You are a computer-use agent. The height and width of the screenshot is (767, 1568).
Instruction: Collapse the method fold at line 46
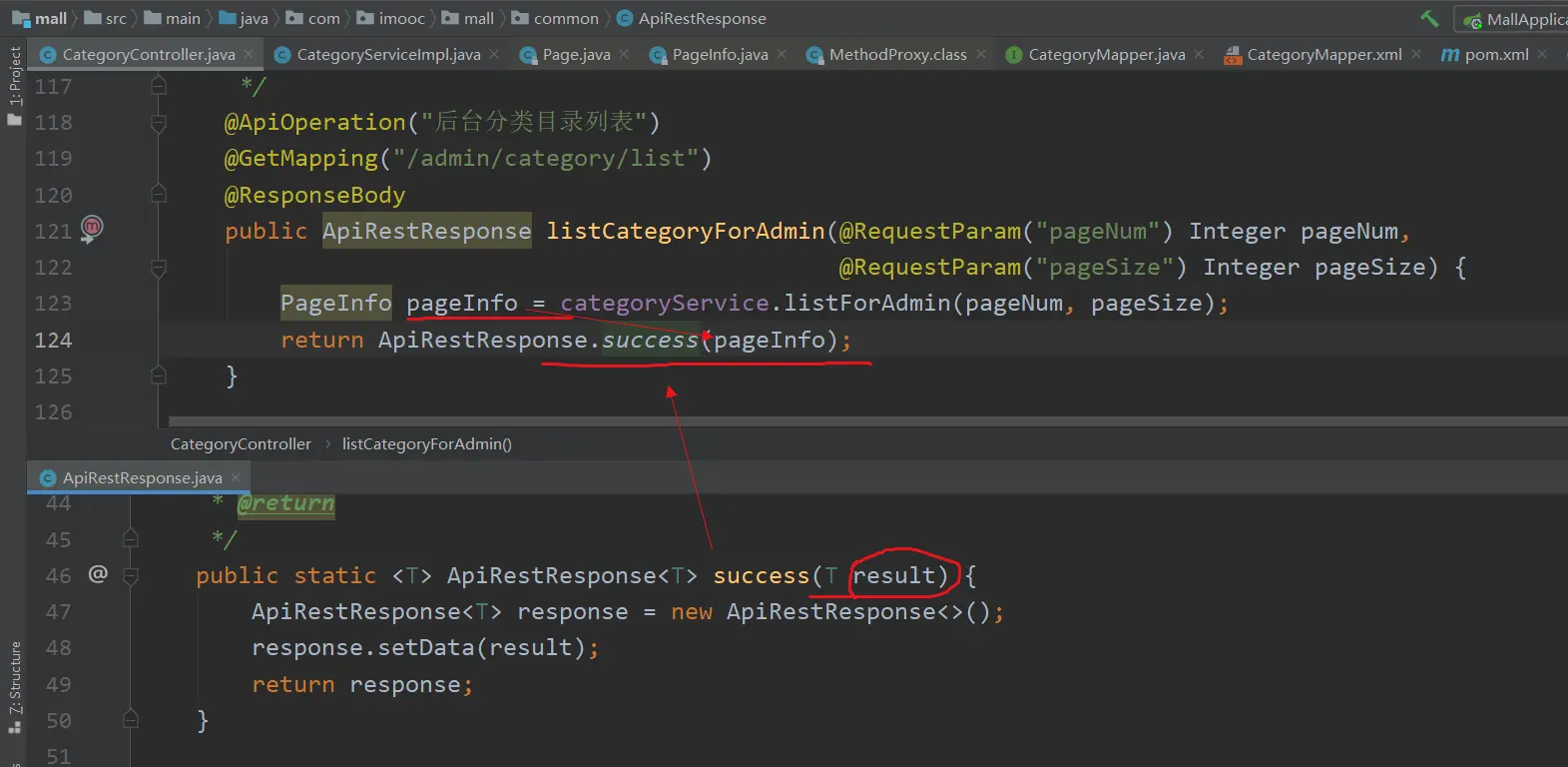pyautogui.click(x=131, y=575)
